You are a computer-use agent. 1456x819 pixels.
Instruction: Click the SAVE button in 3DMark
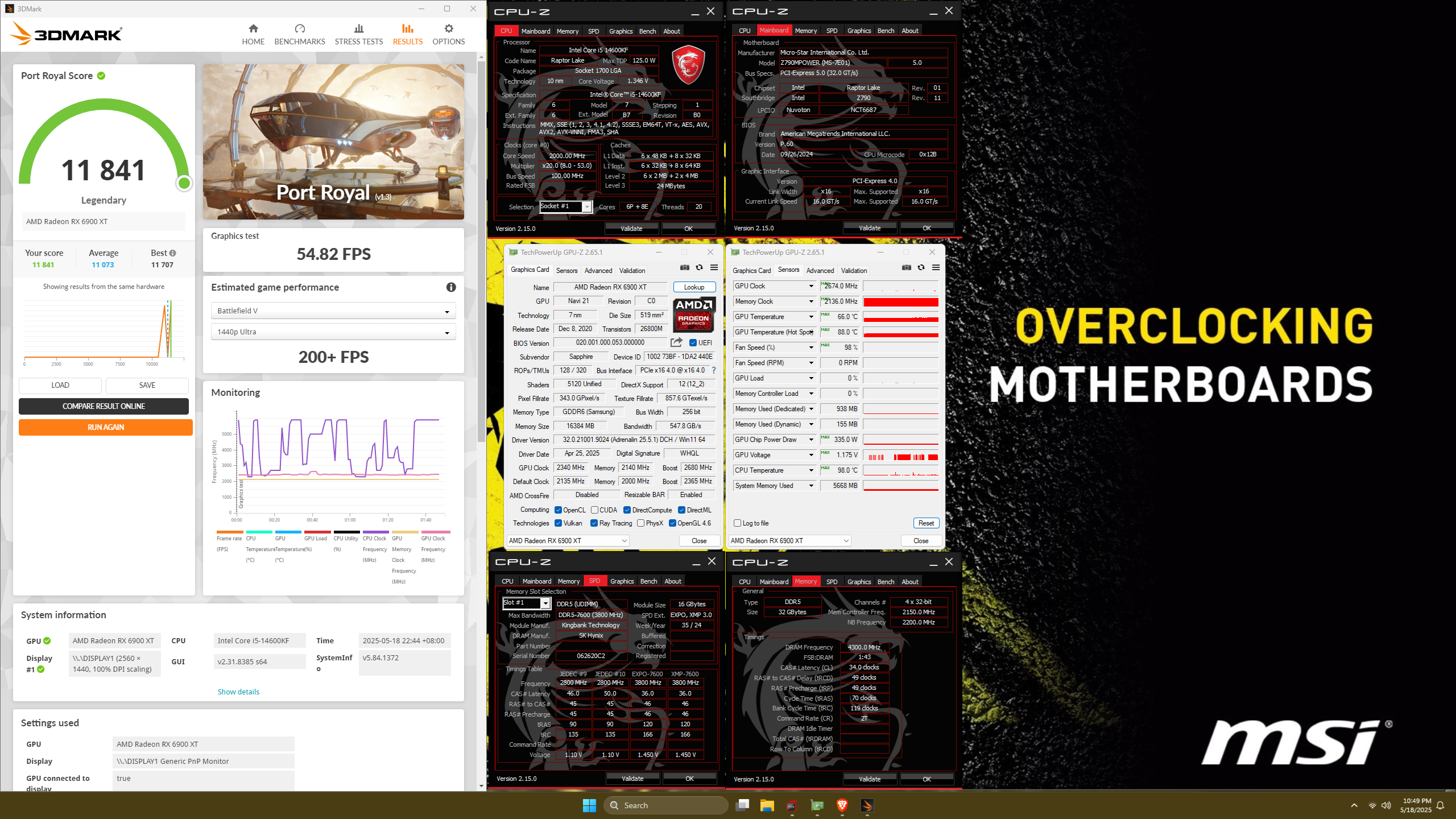(147, 386)
